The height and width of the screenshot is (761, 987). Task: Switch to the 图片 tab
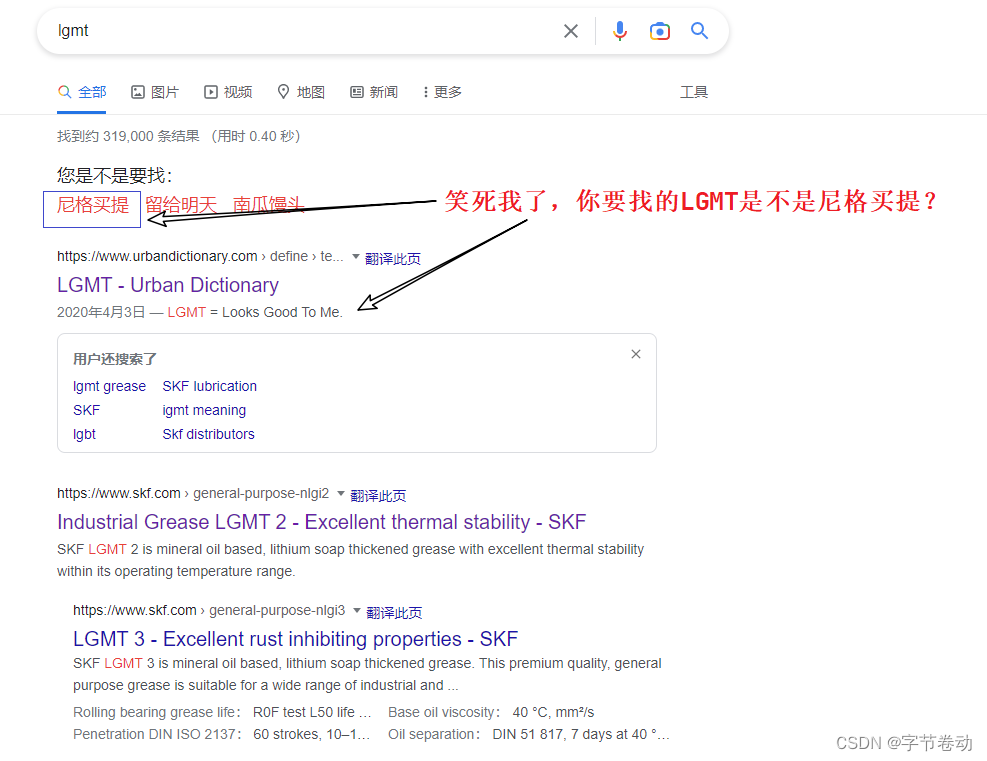164,91
